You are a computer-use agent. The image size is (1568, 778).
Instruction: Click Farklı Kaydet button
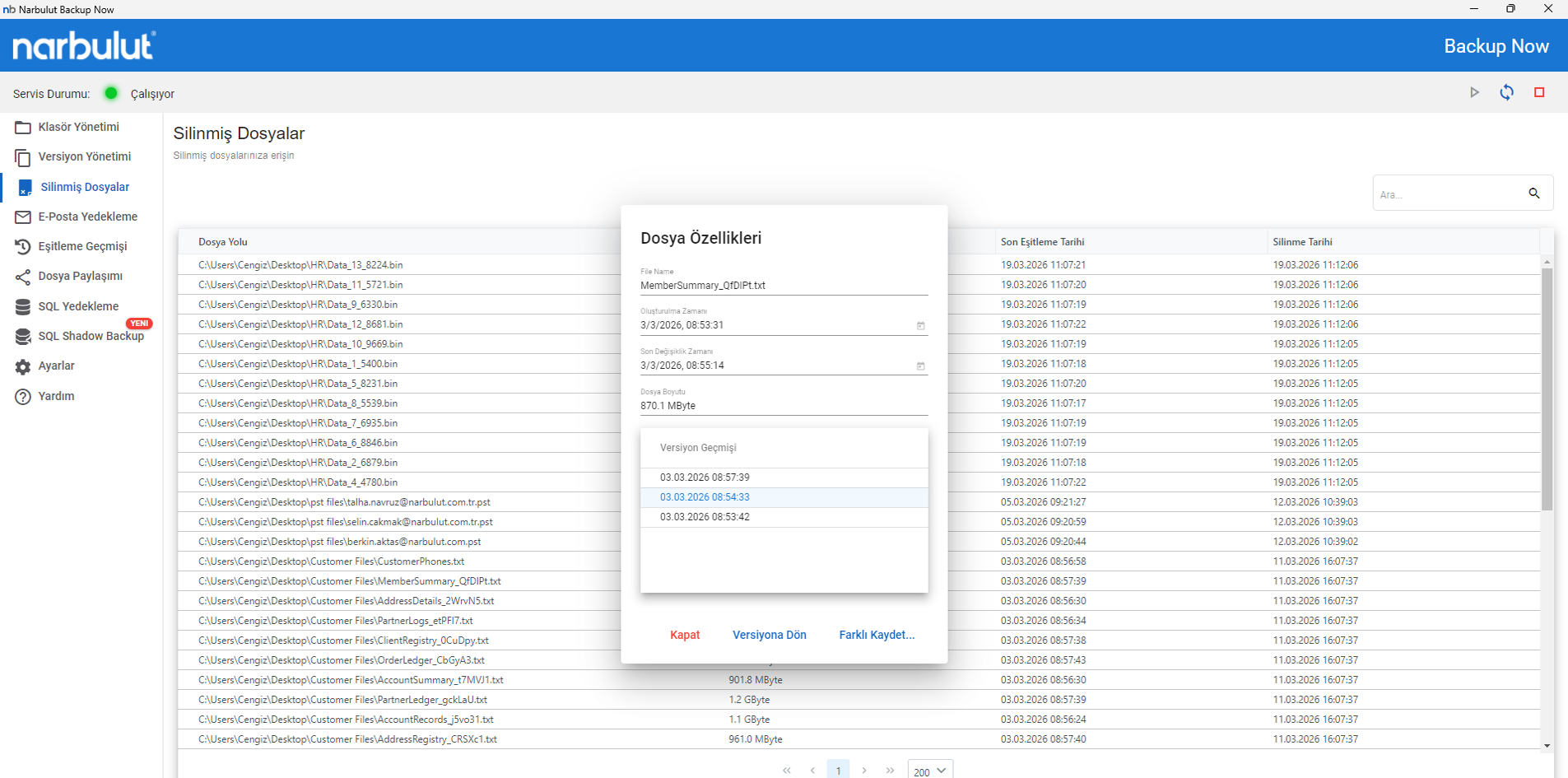(877, 635)
